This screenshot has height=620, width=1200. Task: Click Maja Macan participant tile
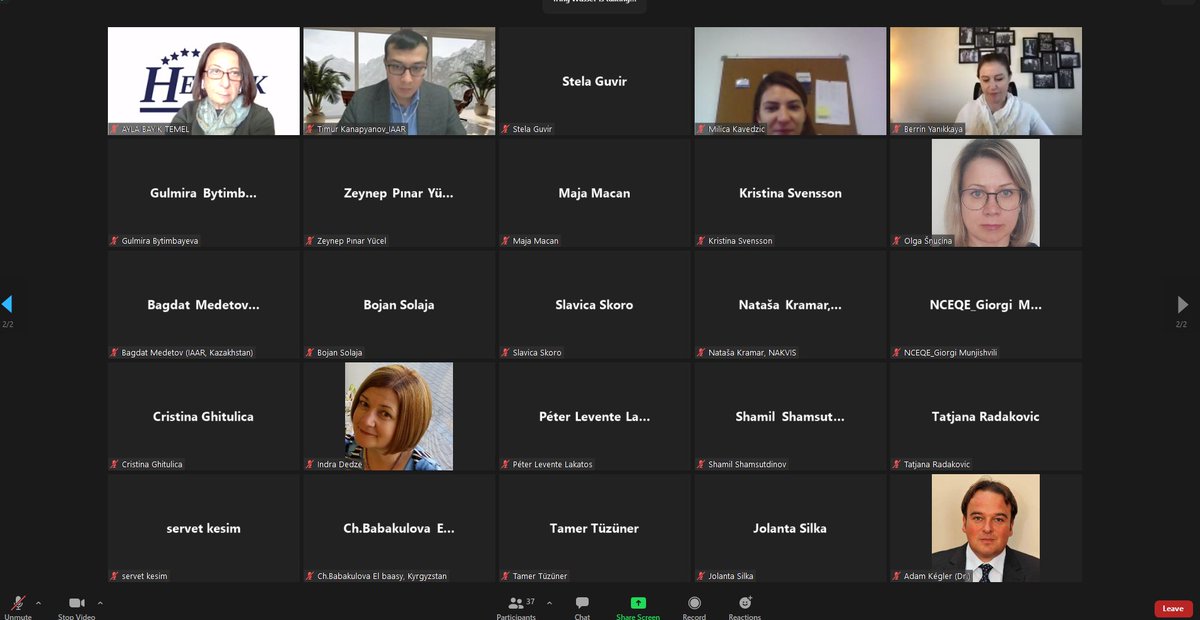(x=595, y=193)
